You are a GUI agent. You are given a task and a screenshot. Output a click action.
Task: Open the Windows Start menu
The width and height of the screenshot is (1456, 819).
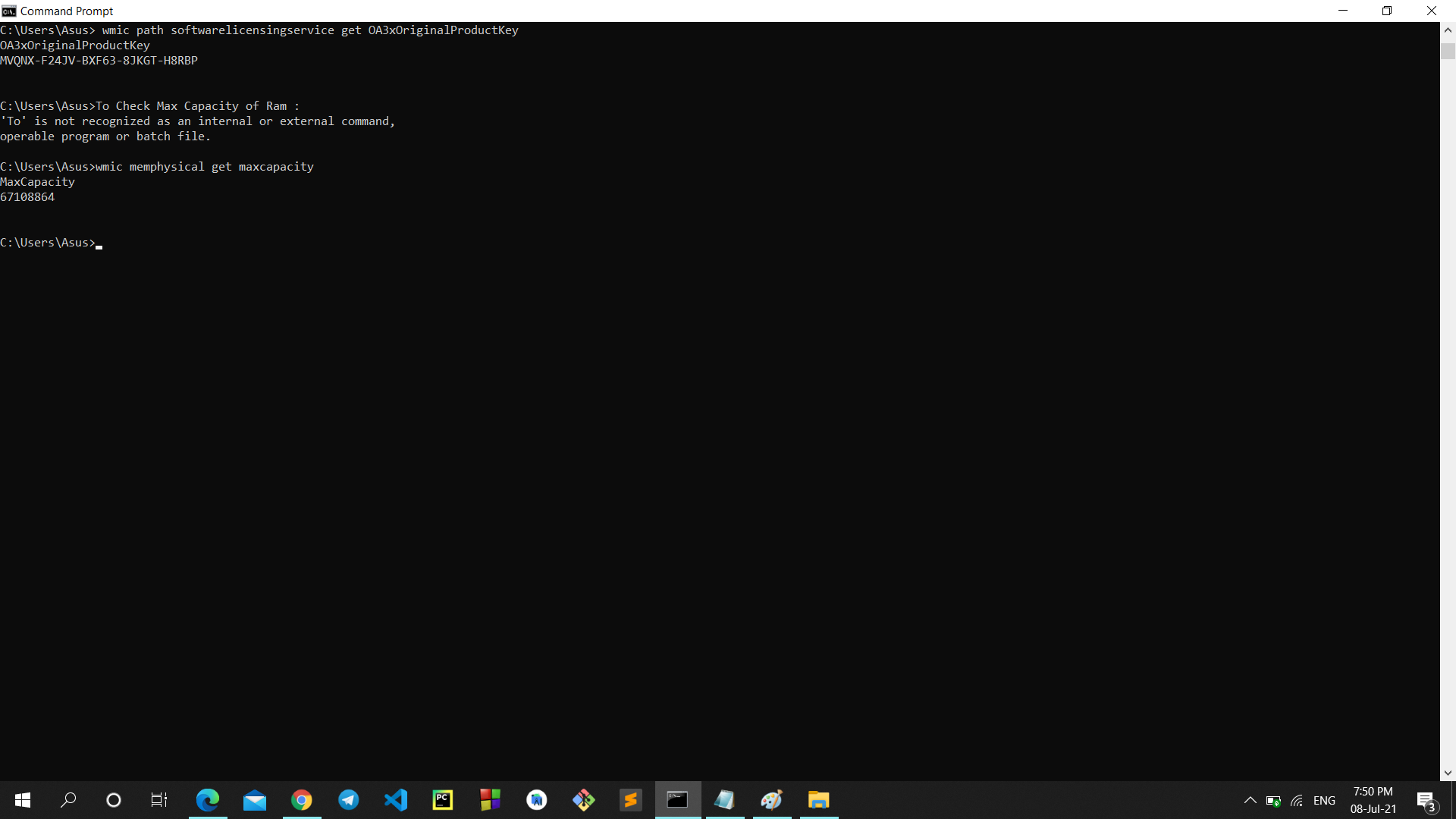pyautogui.click(x=23, y=800)
